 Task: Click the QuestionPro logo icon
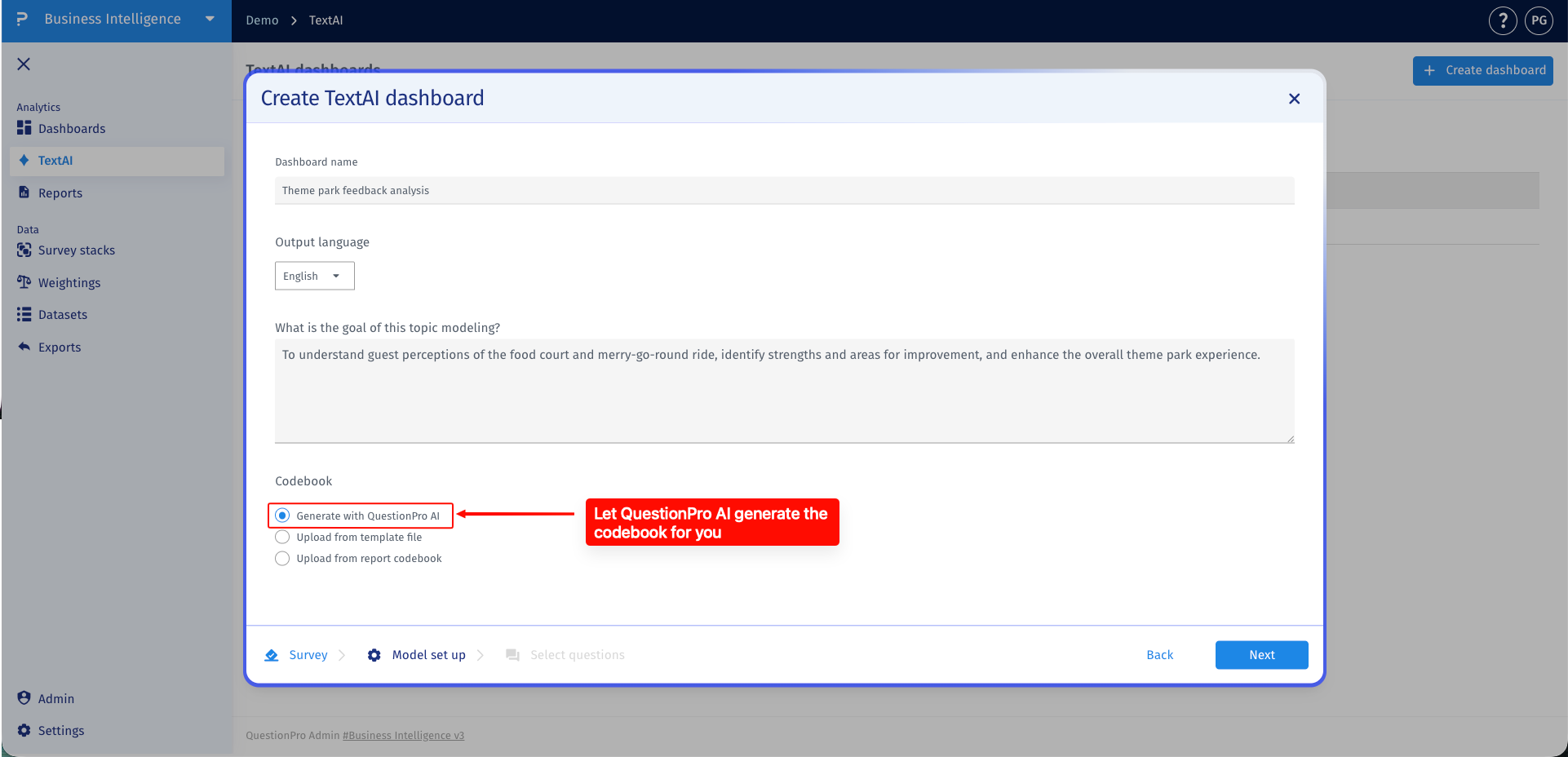tap(22, 19)
